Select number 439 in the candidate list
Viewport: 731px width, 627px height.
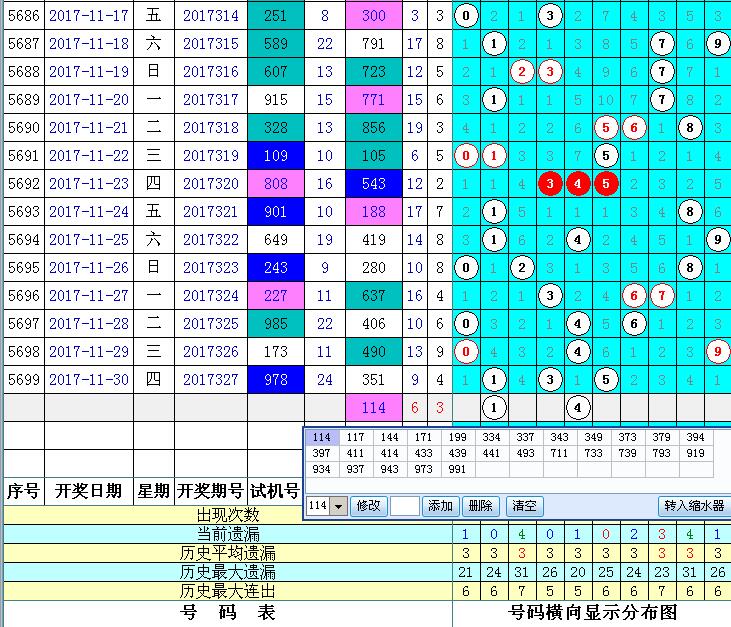458,453
